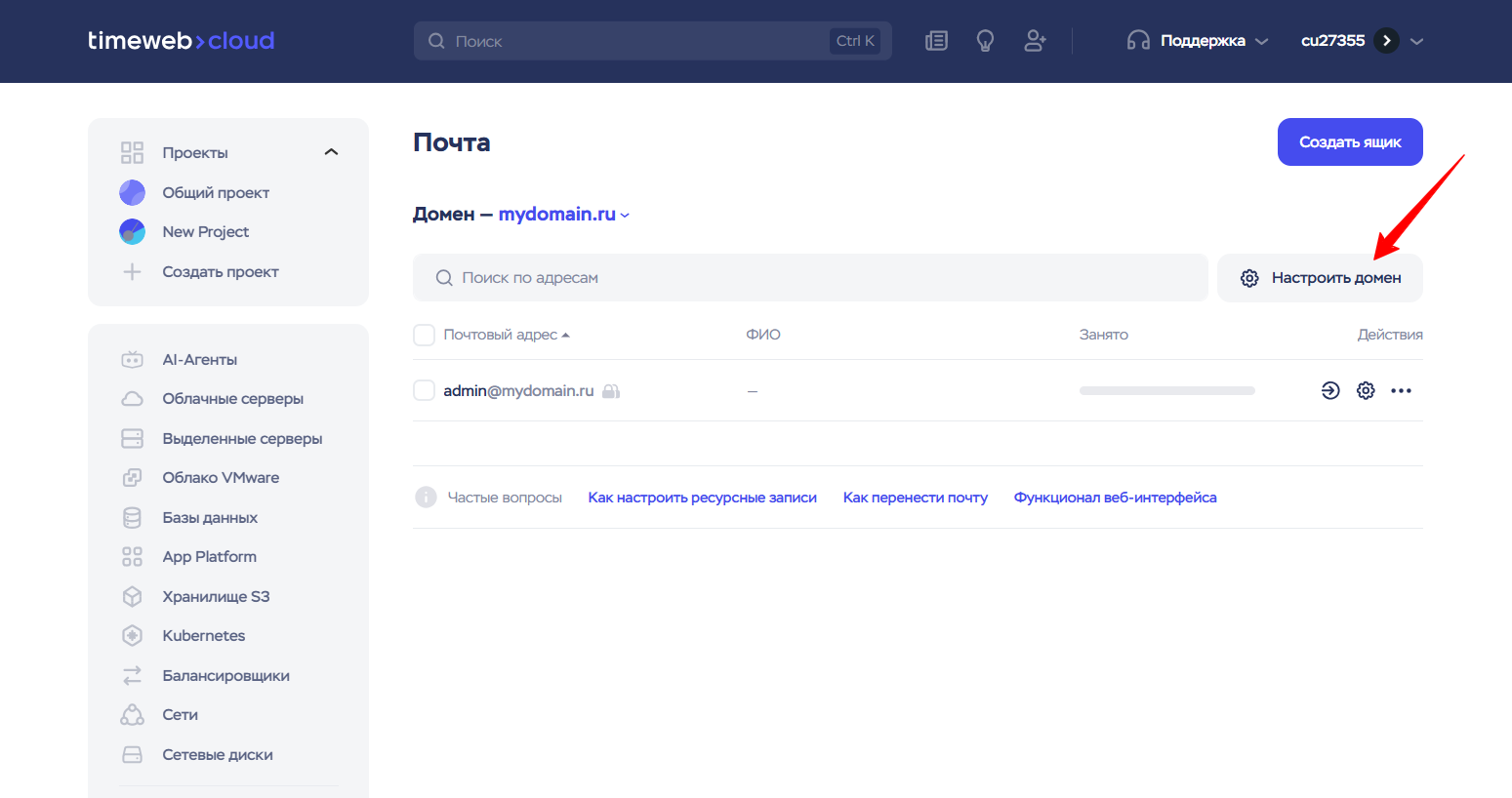Image resolution: width=1512 pixels, height=798 pixels.
Task: Click the Настроить домен button
Action: [x=1320, y=278]
